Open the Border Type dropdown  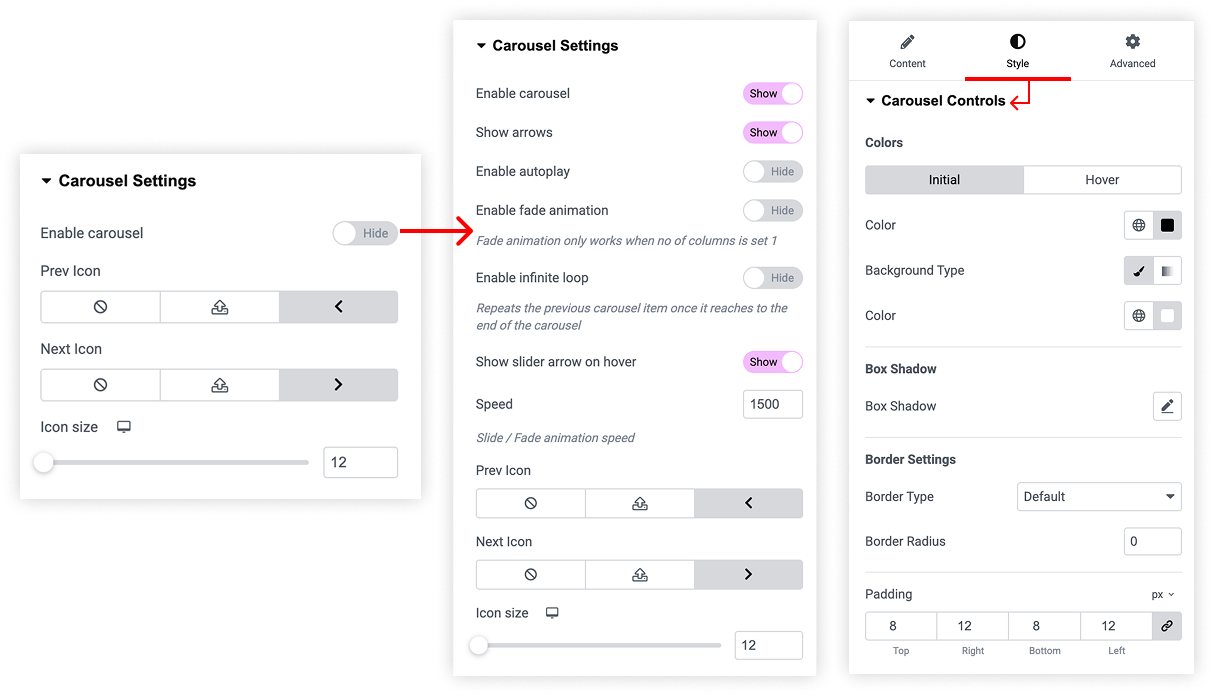(1099, 497)
